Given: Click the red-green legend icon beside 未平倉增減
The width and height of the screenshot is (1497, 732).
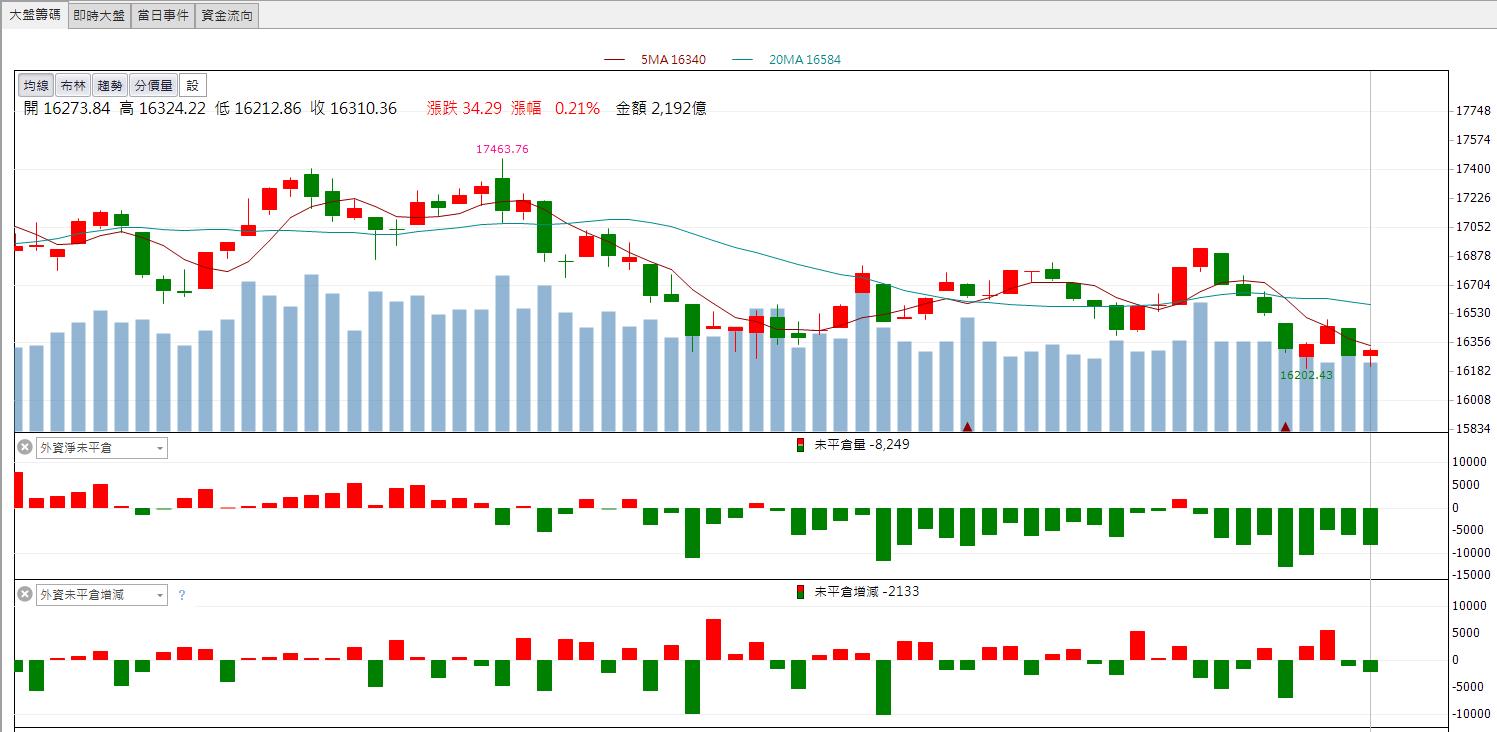Looking at the screenshot, I should tap(800, 592).
